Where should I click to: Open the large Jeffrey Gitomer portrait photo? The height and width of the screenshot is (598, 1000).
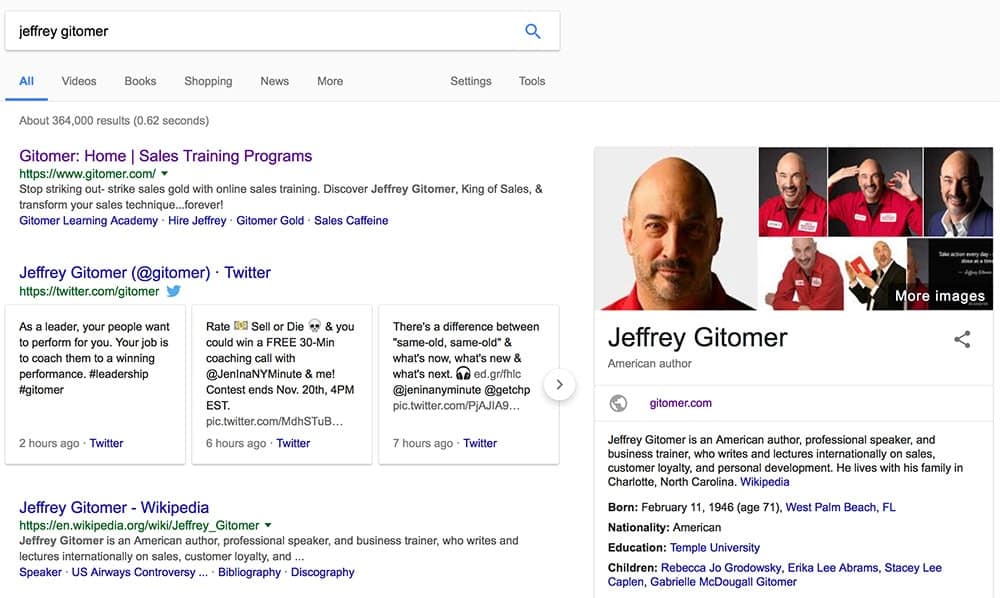coord(676,229)
